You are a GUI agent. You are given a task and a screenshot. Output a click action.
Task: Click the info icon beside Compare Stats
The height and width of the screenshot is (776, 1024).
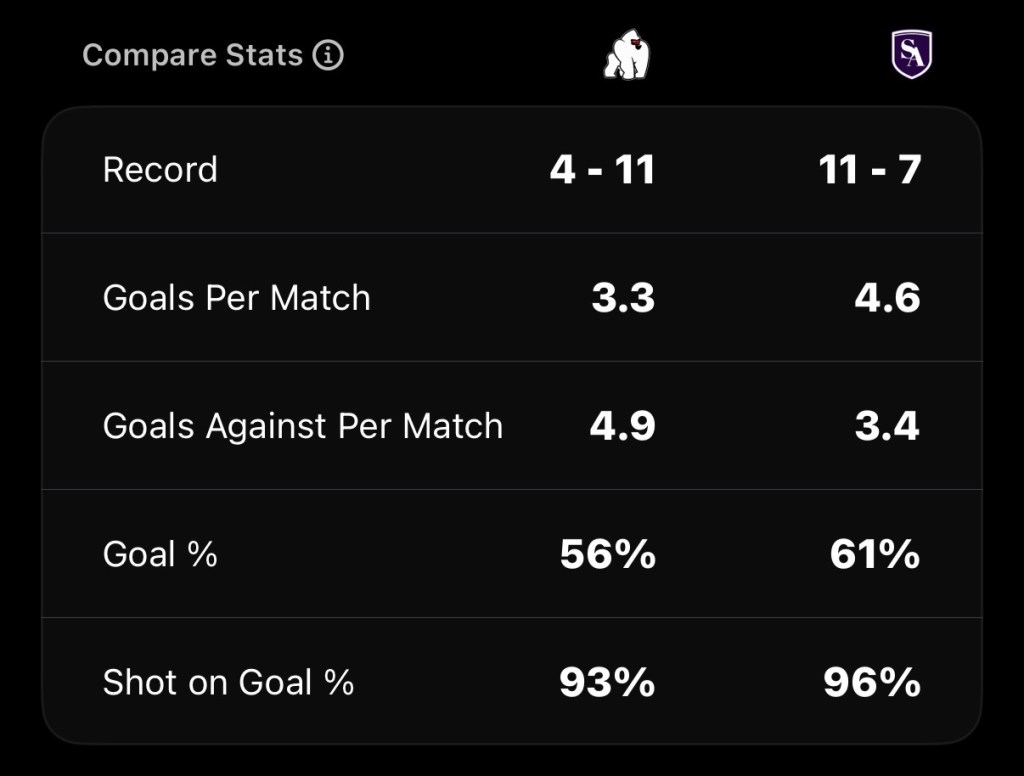[328, 55]
